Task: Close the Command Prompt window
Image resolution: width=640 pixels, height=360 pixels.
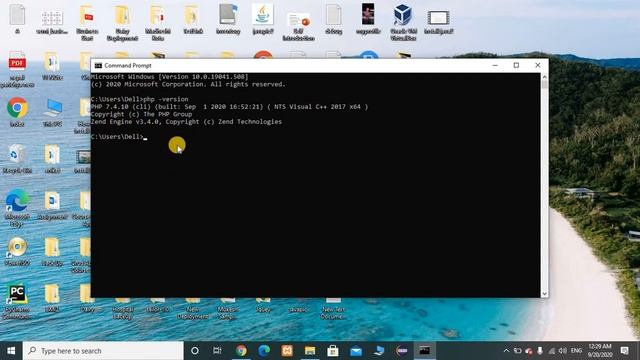Action: point(538,65)
